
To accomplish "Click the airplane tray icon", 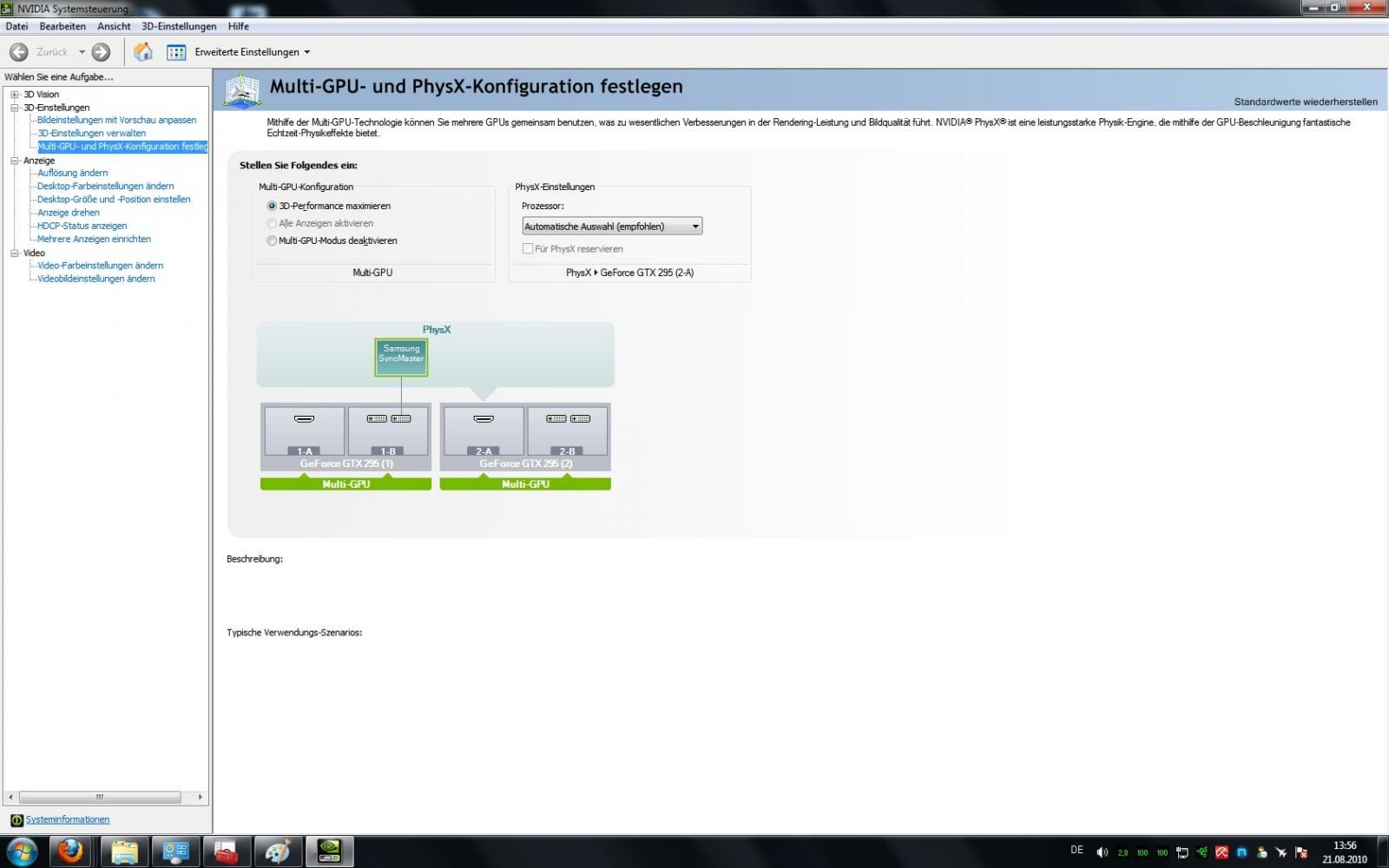I will [1281, 852].
